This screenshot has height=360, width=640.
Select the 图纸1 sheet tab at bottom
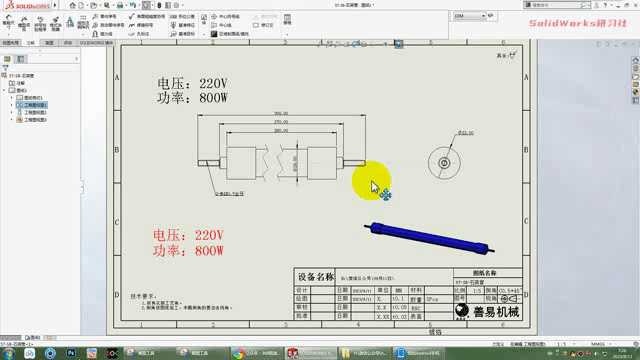pos(33,338)
